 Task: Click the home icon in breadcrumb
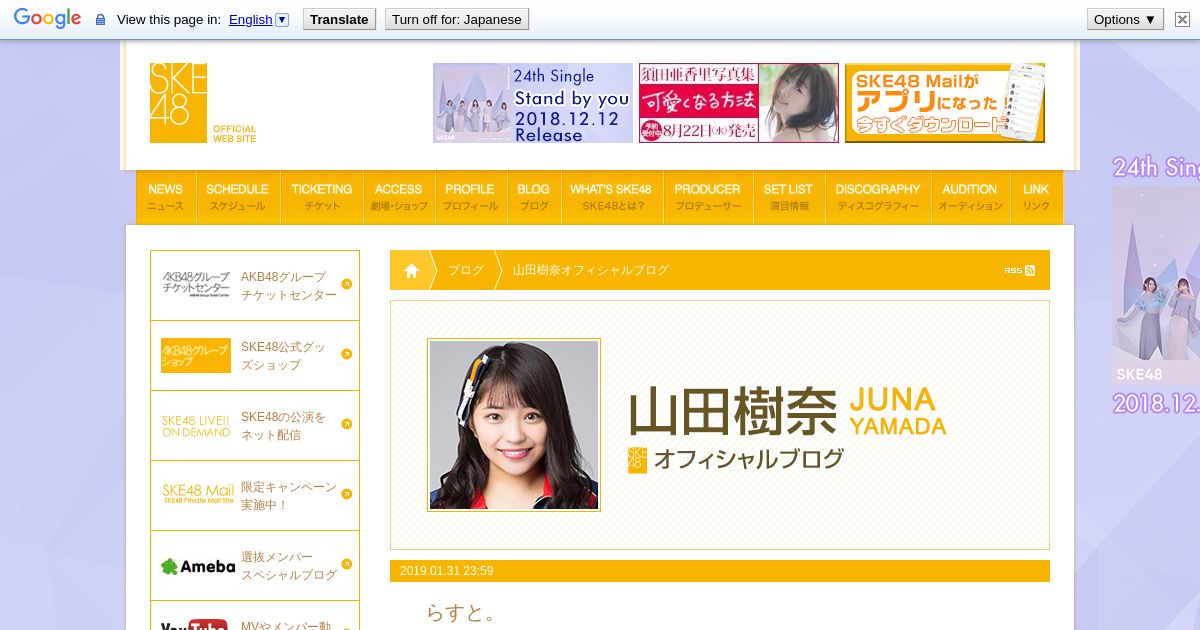(411, 270)
